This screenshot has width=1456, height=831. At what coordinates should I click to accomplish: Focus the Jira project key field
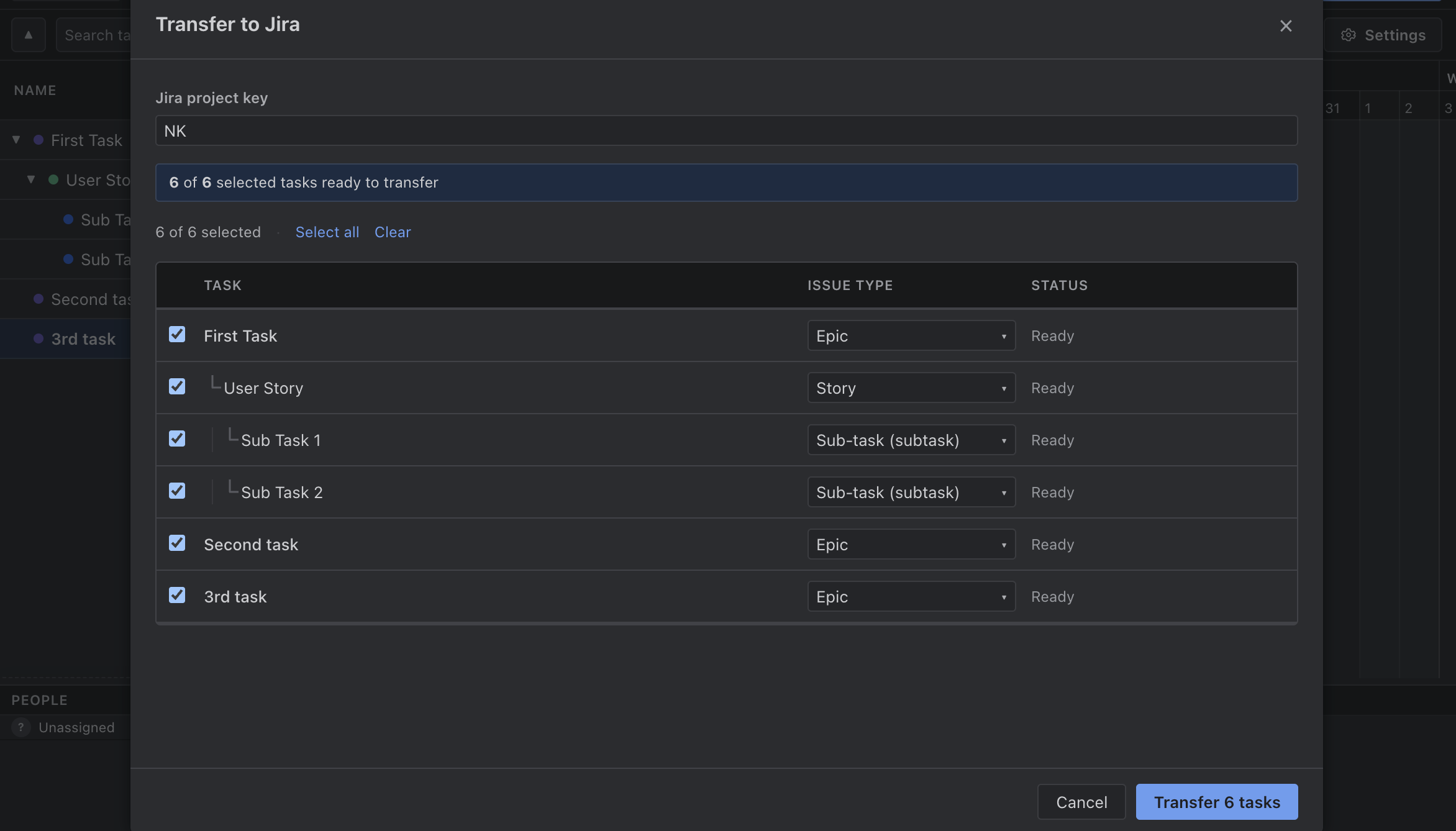[726, 131]
